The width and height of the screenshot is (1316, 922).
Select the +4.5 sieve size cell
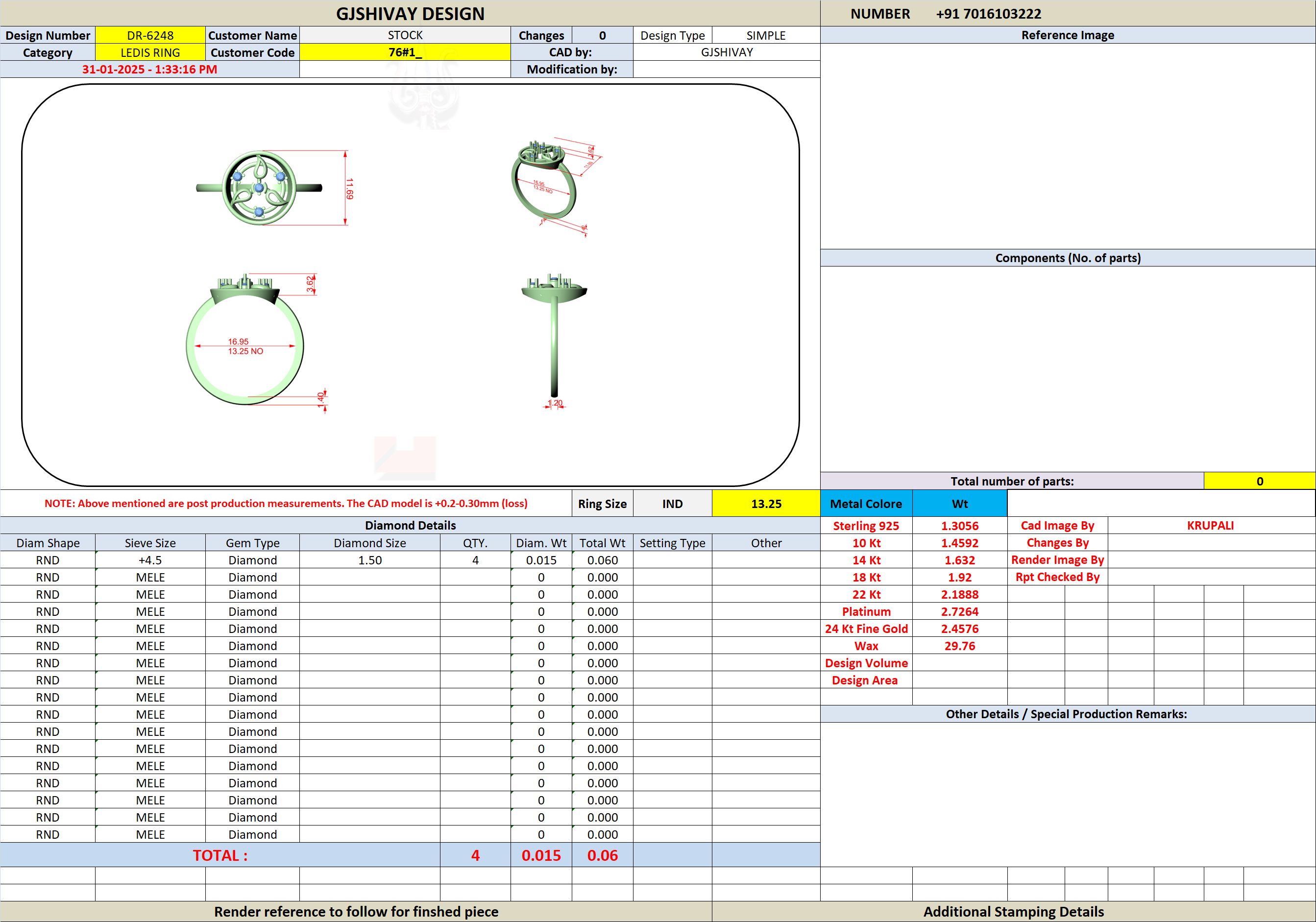(150, 560)
